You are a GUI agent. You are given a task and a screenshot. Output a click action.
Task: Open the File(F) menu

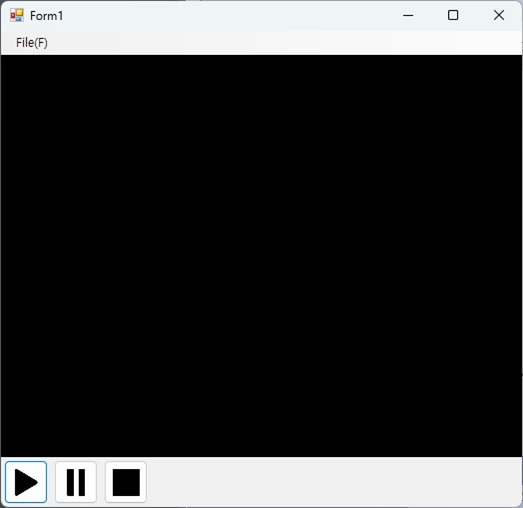(32, 43)
